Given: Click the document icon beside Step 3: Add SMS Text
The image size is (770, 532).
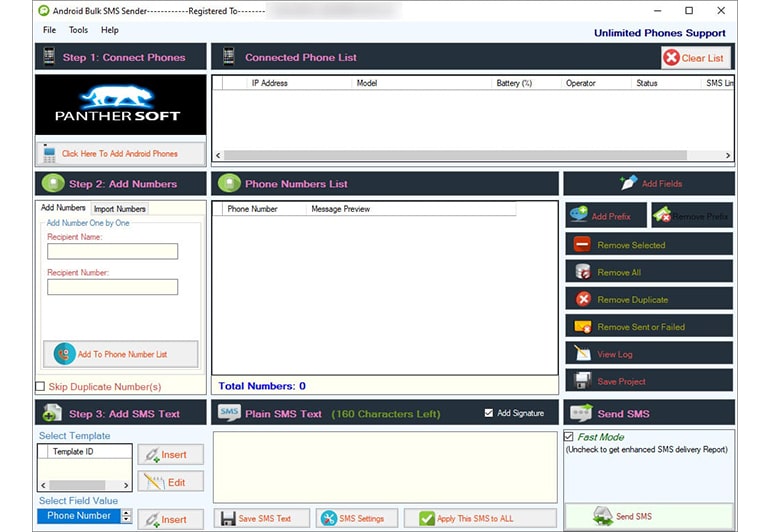Looking at the screenshot, I should 52,413.
